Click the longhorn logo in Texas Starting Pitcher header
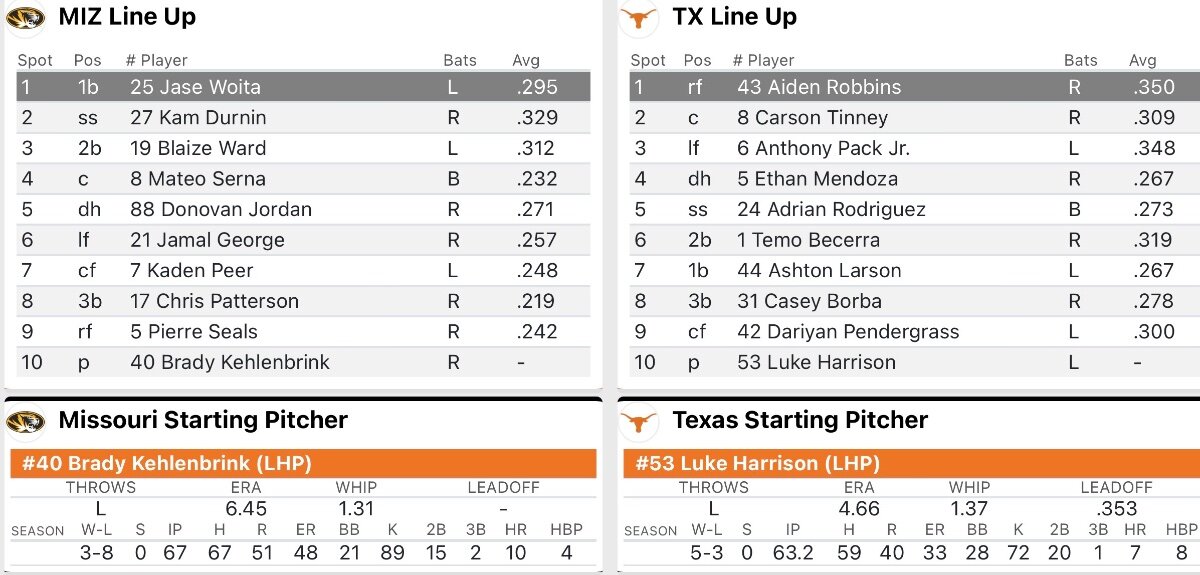The image size is (1200, 575). coord(638,421)
